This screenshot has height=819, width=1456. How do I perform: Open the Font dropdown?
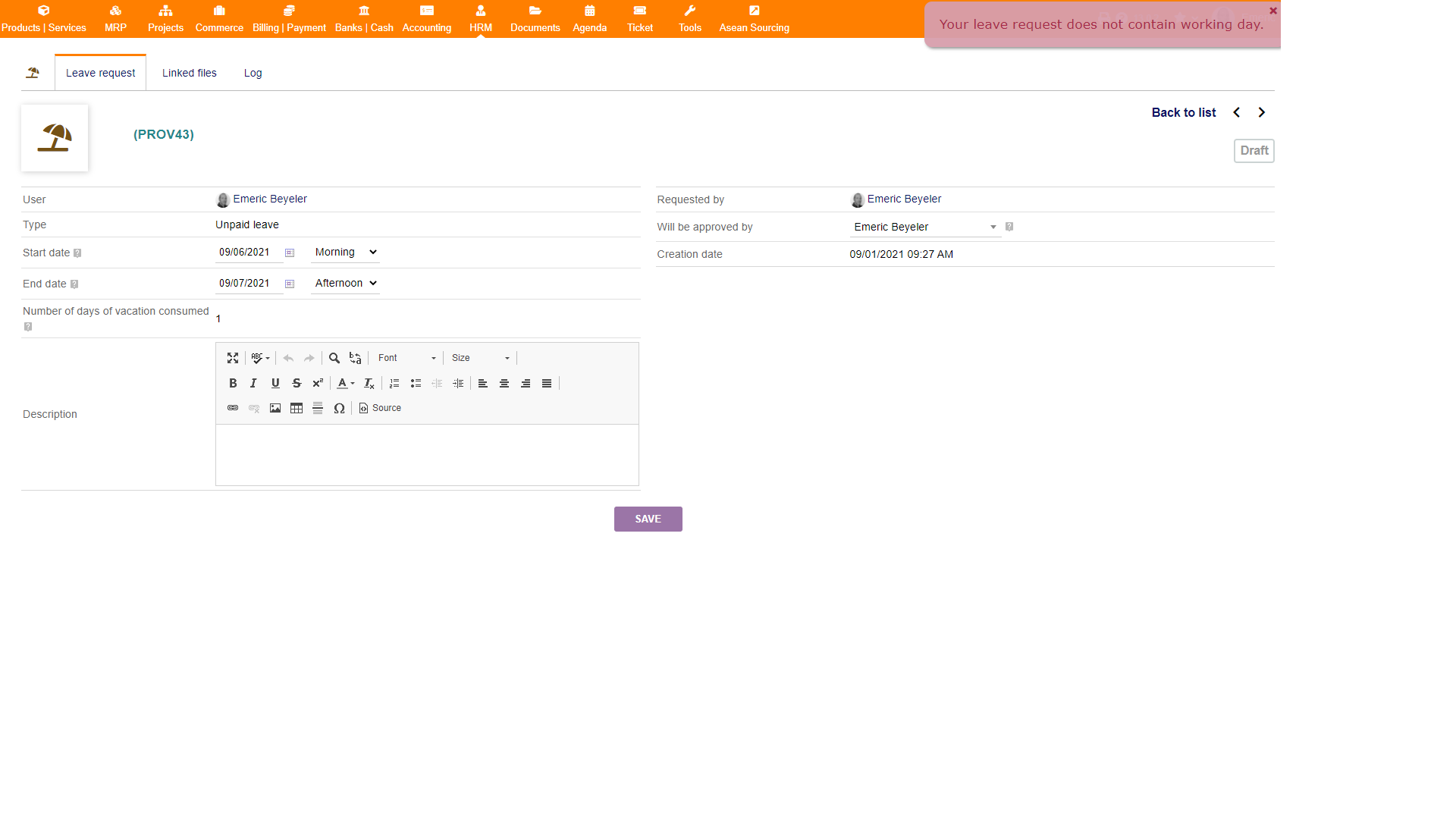pyautogui.click(x=407, y=358)
